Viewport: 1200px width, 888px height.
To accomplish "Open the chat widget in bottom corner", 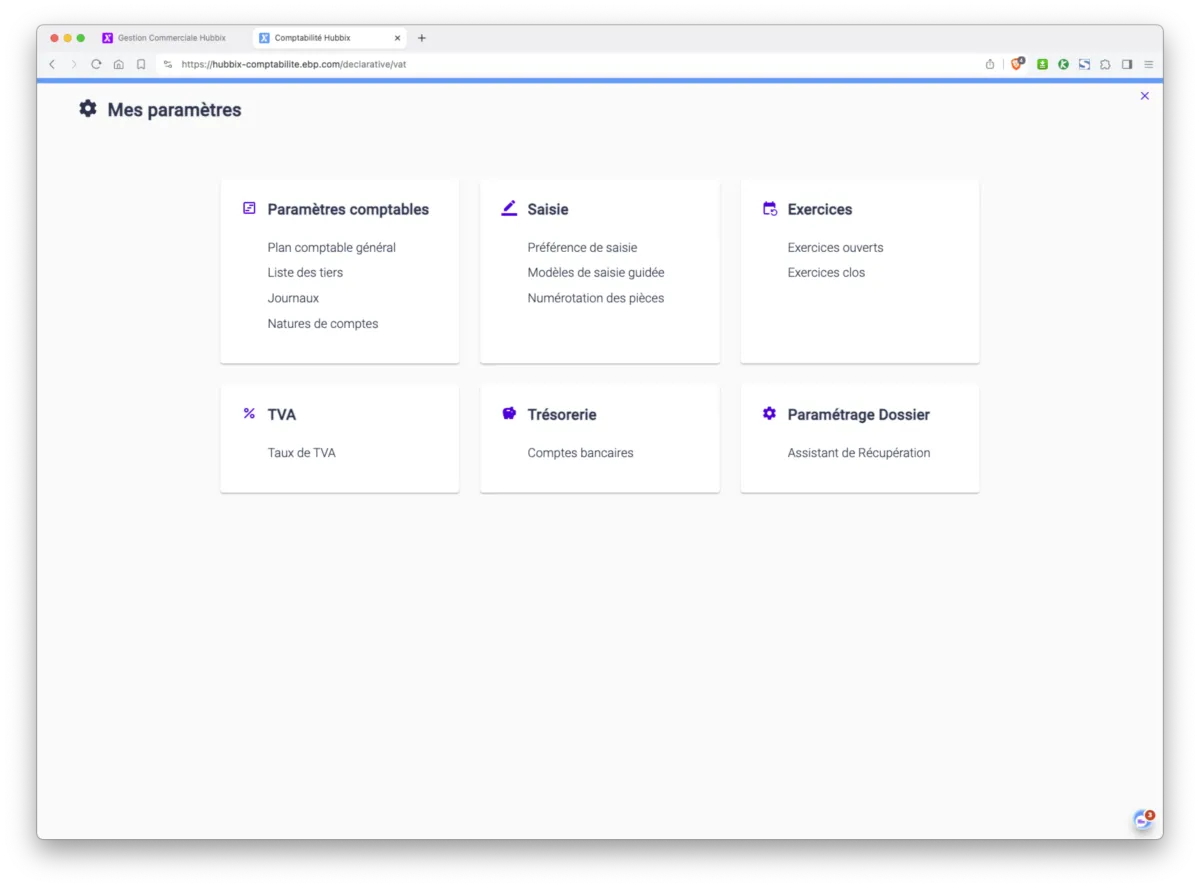I will coord(1143,820).
